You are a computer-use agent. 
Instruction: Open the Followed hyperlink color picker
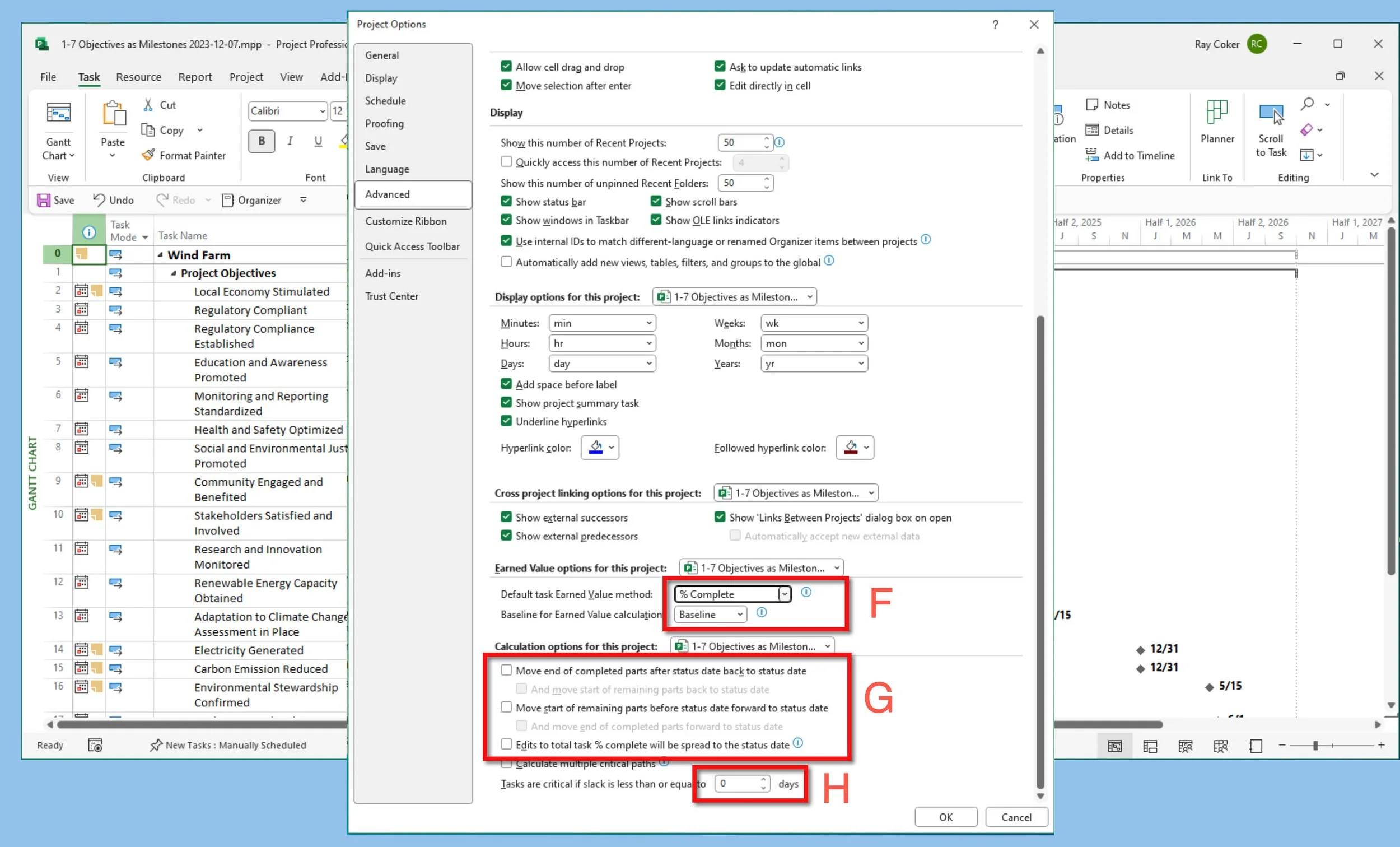[855, 448]
